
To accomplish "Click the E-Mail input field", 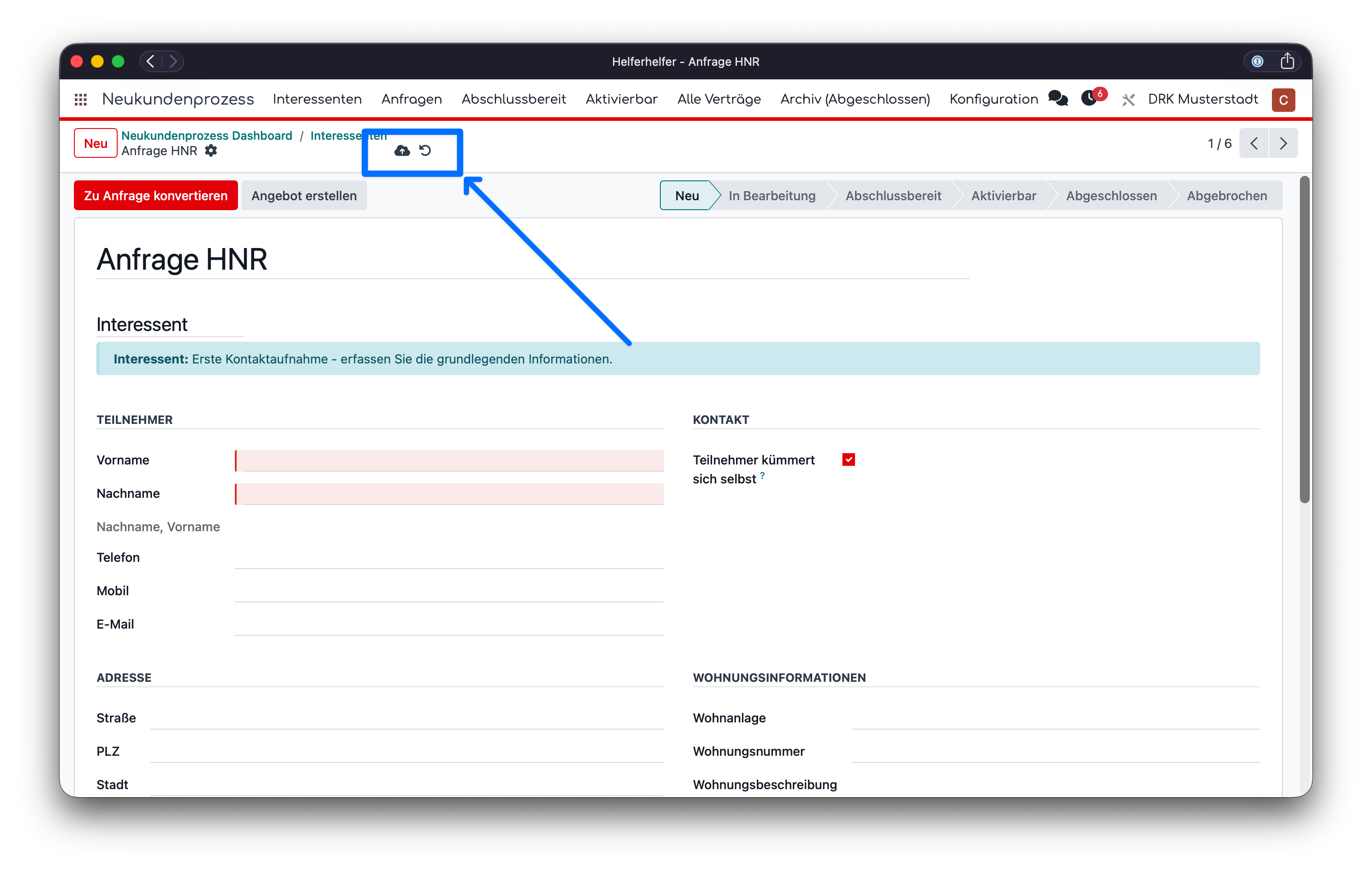I will point(449,625).
